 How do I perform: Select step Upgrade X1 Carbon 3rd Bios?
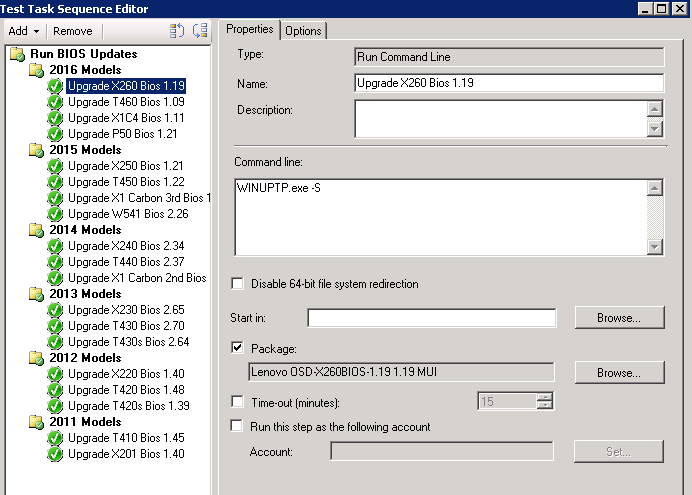[x=139, y=198]
